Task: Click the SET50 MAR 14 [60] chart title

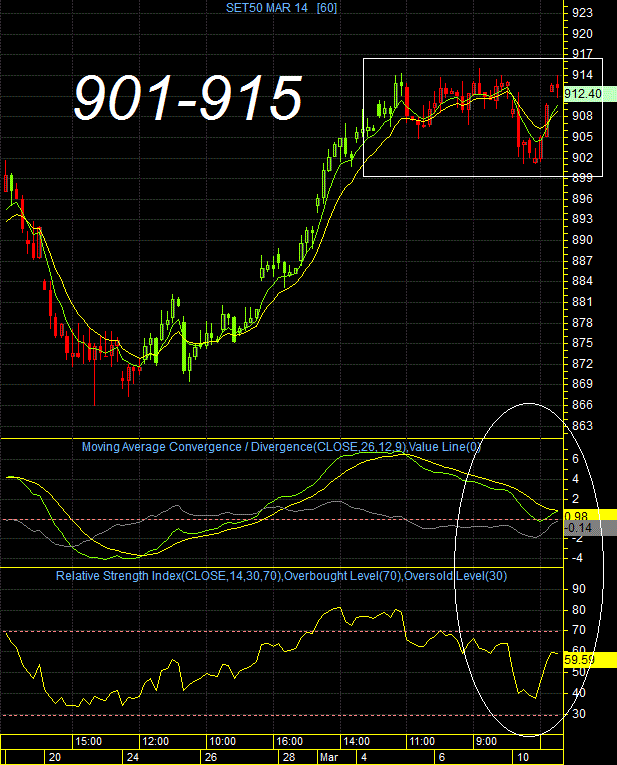Action: [x=281, y=8]
